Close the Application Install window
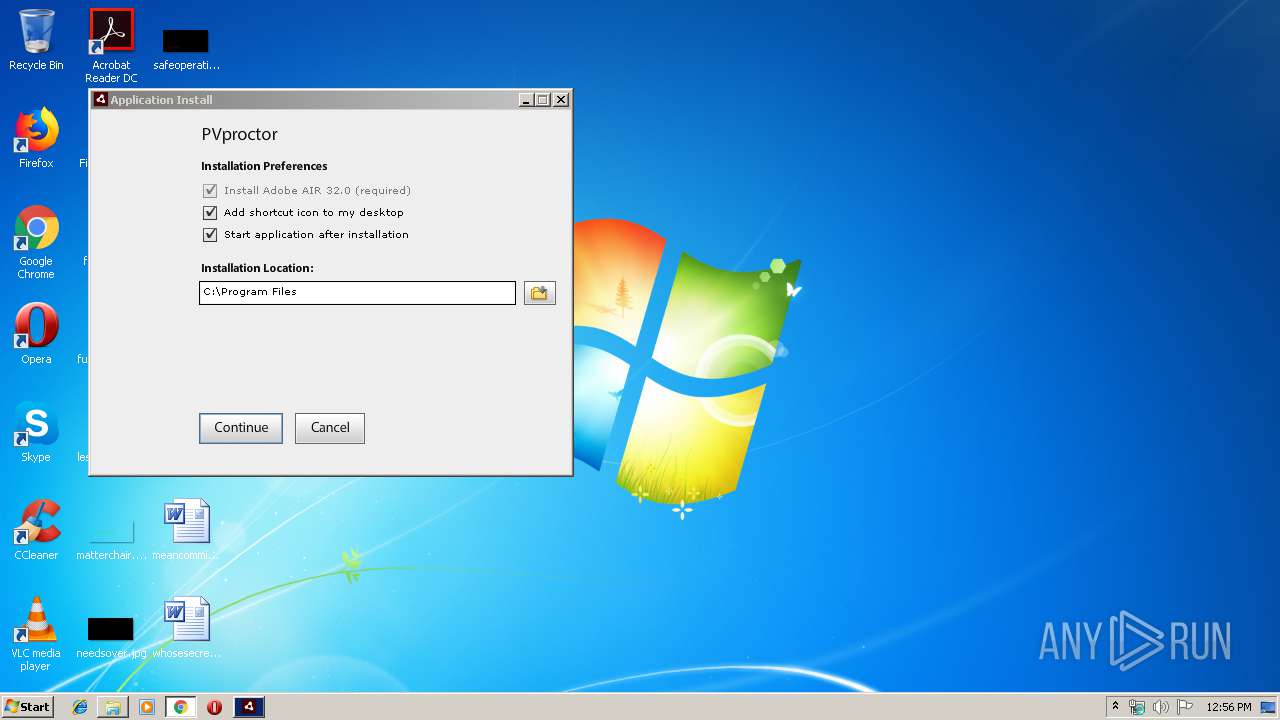The height and width of the screenshot is (720, 1280). (x=561, y=100)
